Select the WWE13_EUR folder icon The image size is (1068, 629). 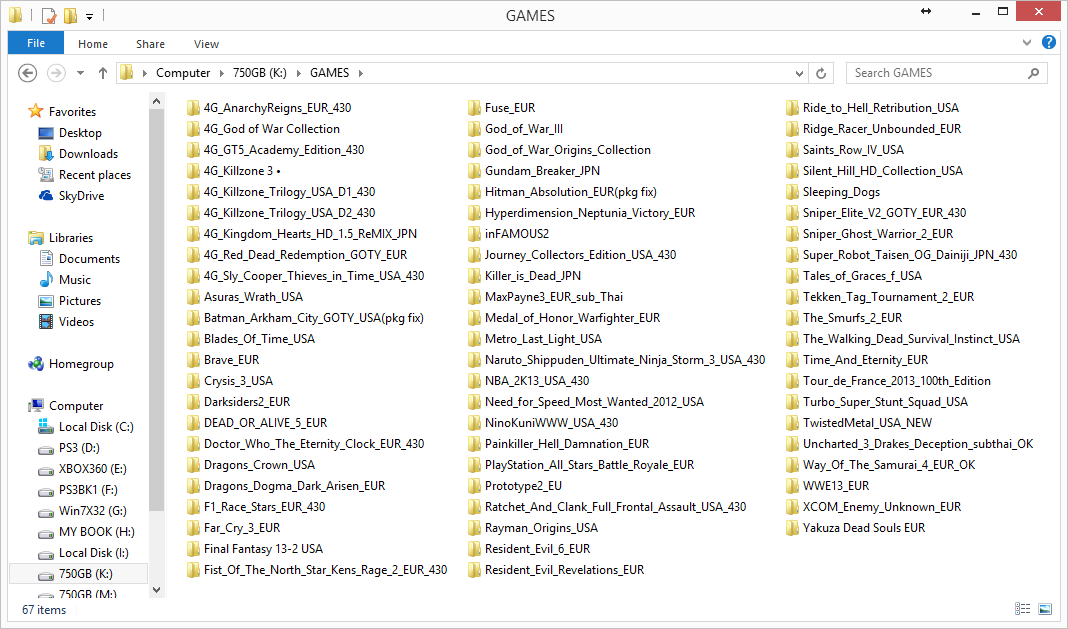tap(792, 486)
